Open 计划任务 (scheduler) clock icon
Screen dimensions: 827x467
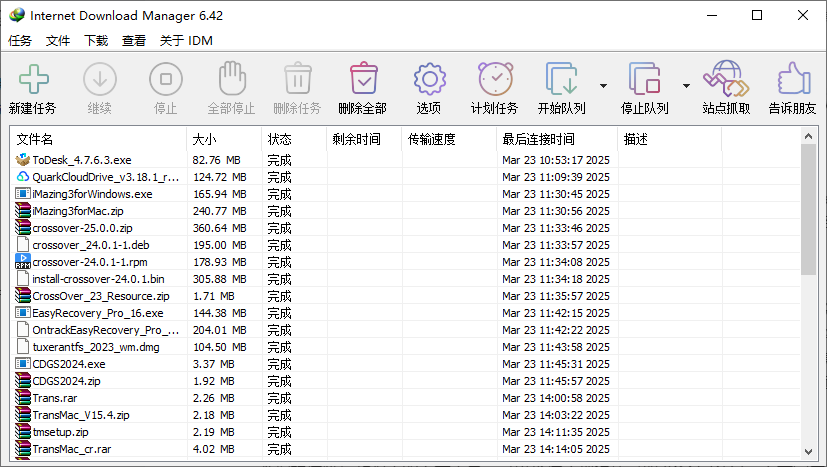coord(495,79)
